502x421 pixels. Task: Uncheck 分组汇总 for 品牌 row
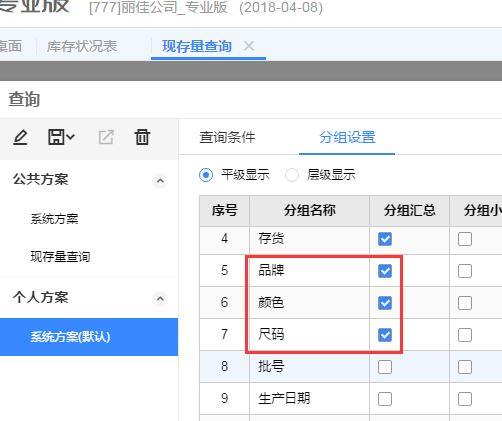(x=385, y=271)
